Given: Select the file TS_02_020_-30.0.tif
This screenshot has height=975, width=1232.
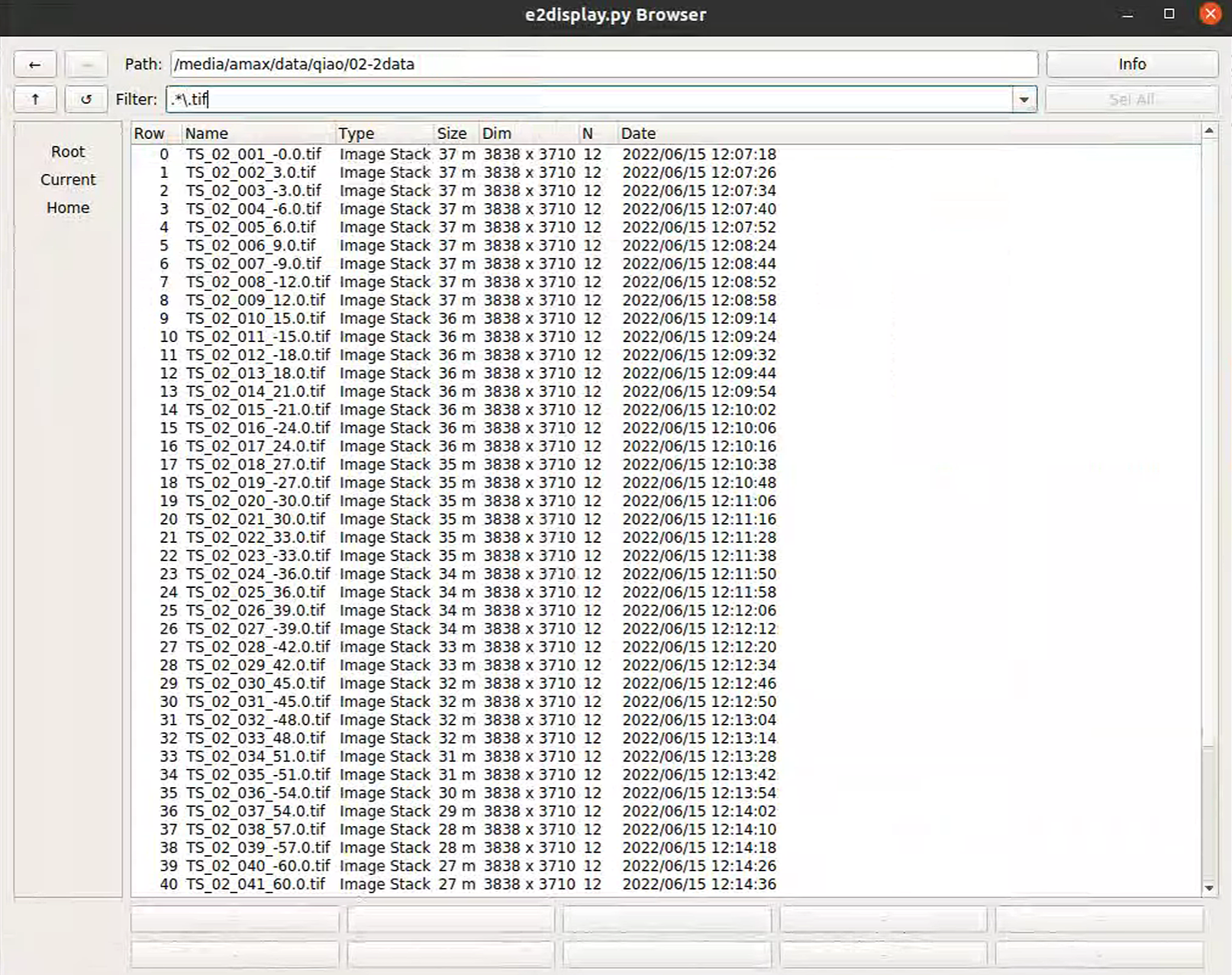Looking at the screenshot, I should click(x=257, y=501).
